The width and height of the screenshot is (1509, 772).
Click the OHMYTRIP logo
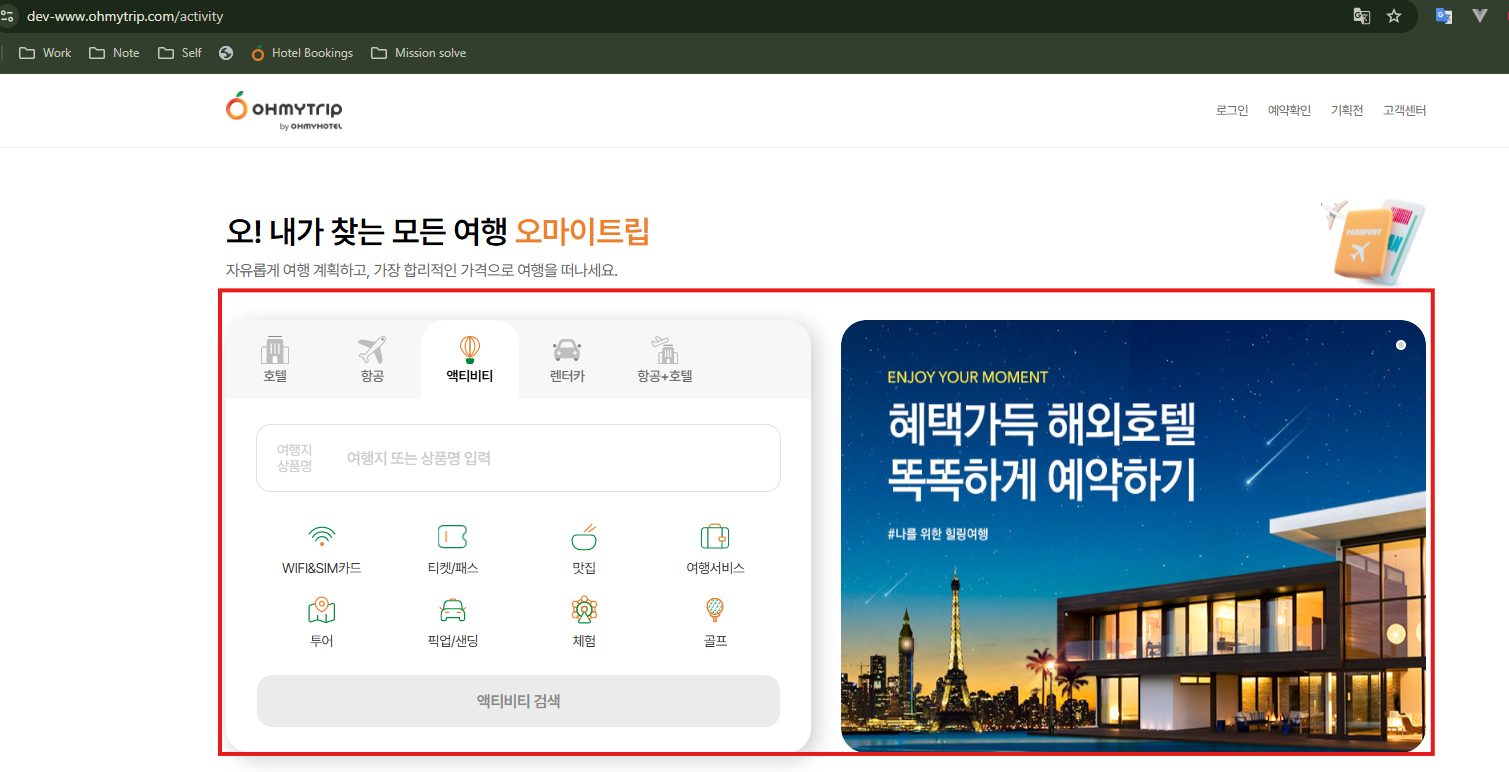pyautogui.click(x=284, y=109)
